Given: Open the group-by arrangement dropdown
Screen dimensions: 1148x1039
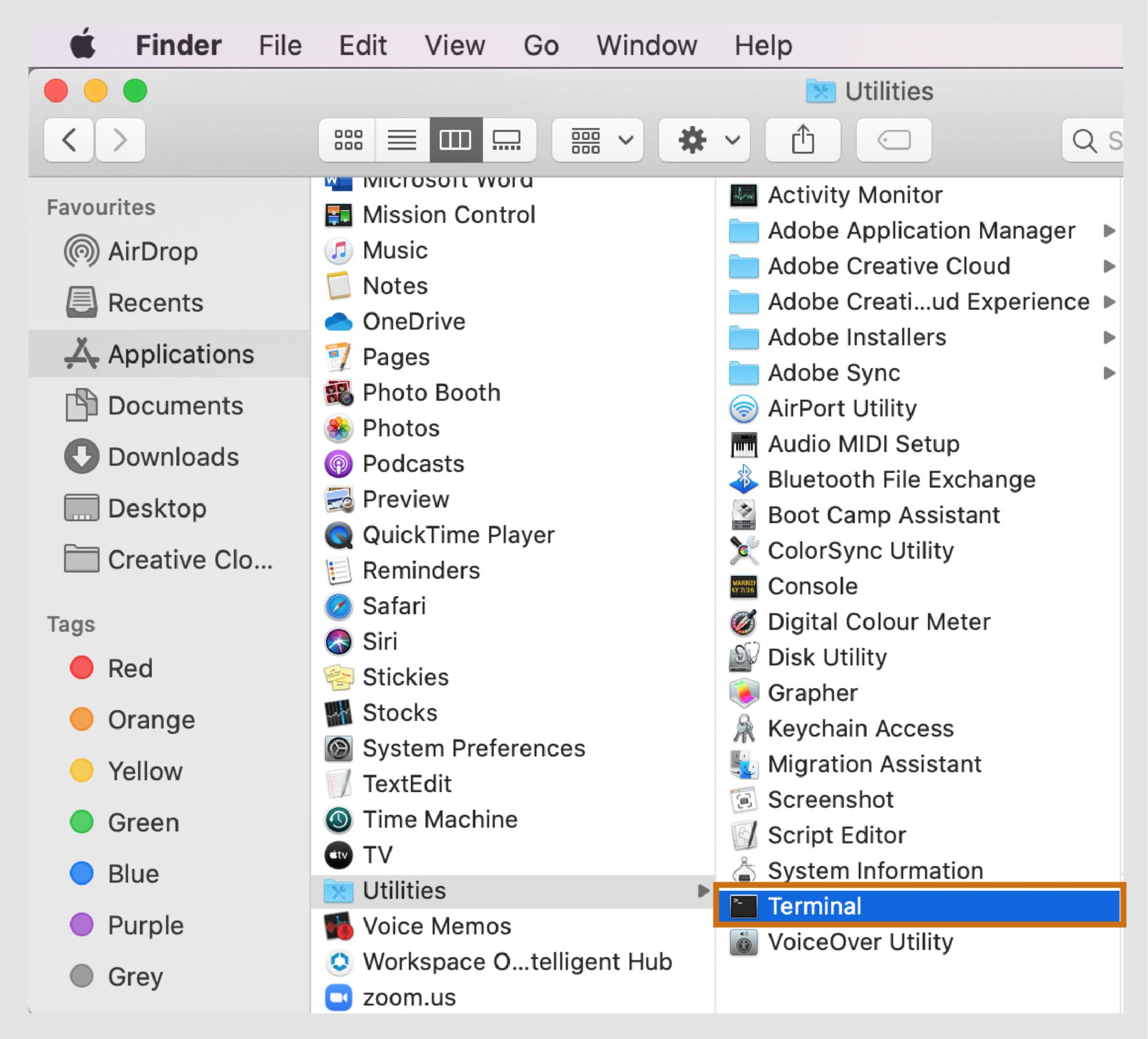Looking at the screenshot, I should pyautogui.click(x=597, y=140).
